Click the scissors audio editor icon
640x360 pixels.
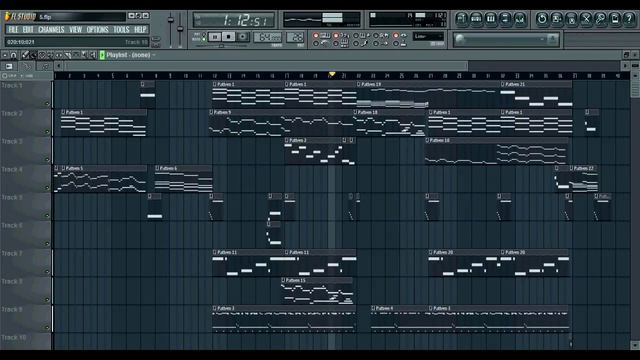[x=586, y=19]
